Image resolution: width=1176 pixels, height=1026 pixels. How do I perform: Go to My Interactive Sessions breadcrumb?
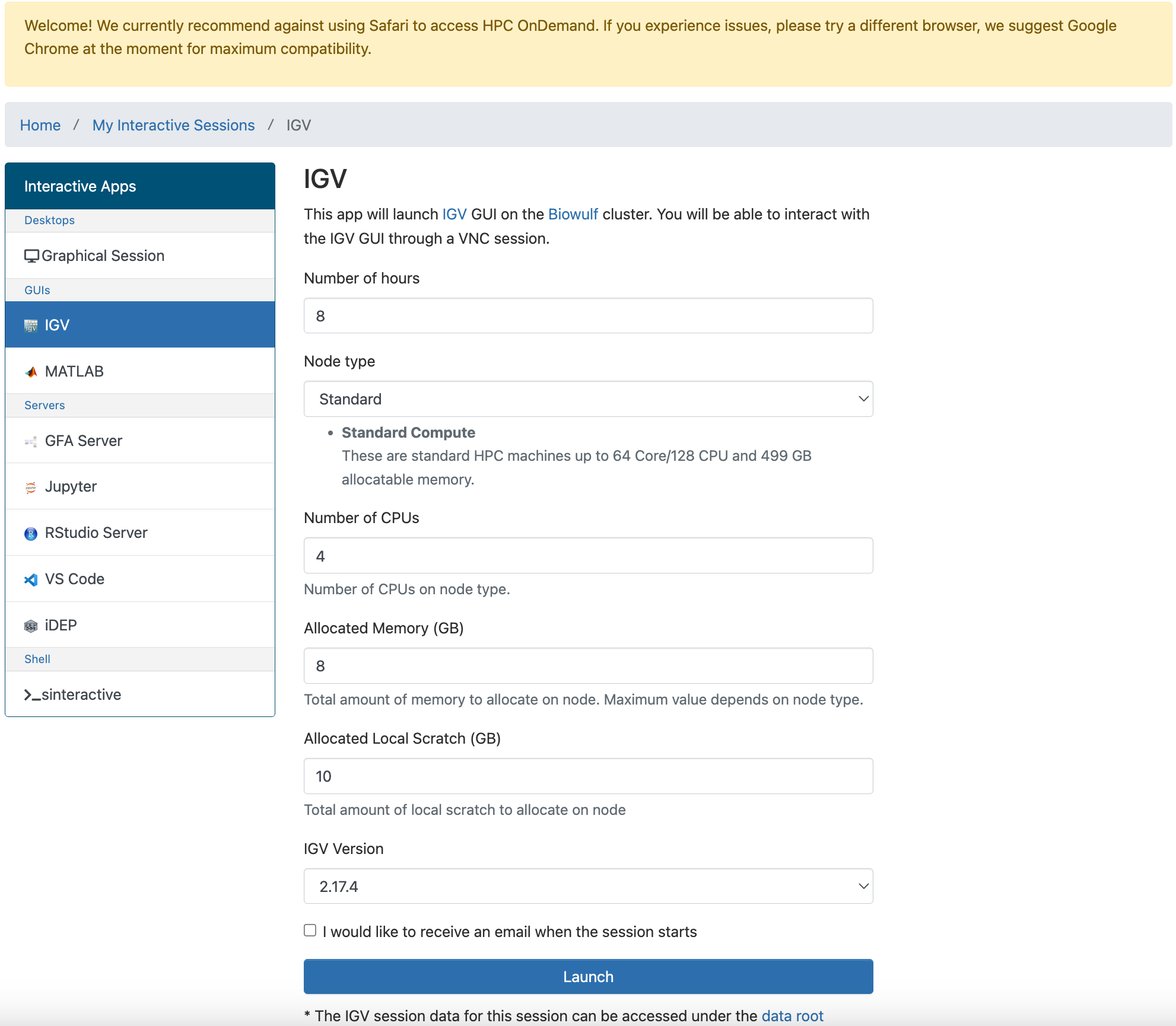pos(173,125)
